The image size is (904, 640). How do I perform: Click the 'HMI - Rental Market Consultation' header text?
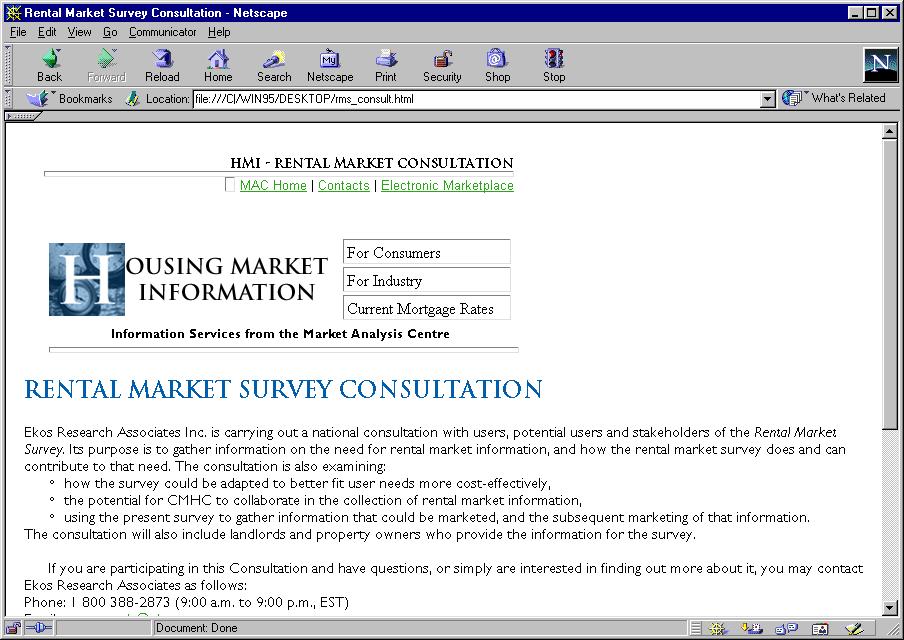[372, 163]
